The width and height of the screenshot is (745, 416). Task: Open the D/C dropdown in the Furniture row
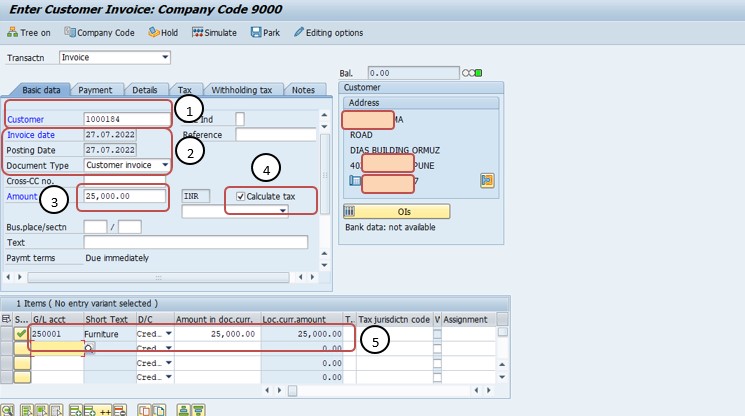[169, 334]
